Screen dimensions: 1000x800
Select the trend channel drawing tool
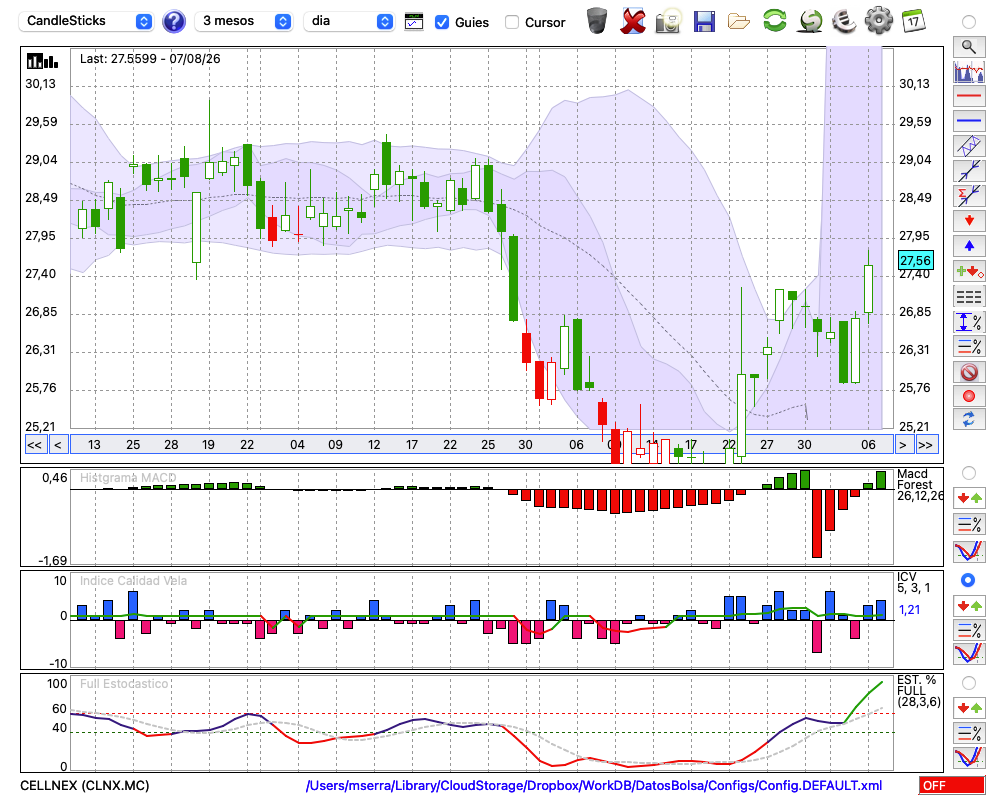tap(969, 146)
